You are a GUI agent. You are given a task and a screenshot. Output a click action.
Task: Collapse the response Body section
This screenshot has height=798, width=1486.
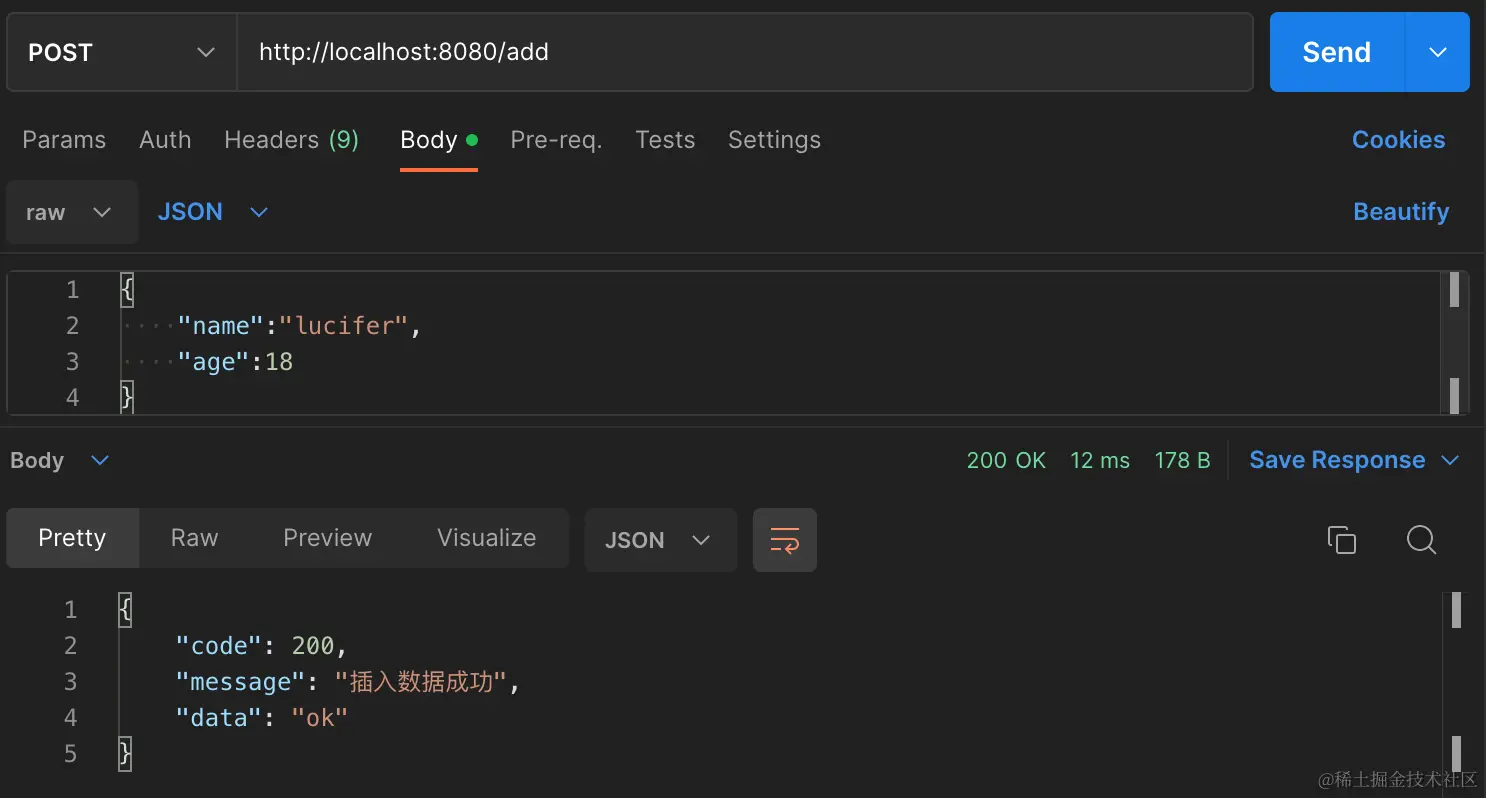click(x=99, y=460)
